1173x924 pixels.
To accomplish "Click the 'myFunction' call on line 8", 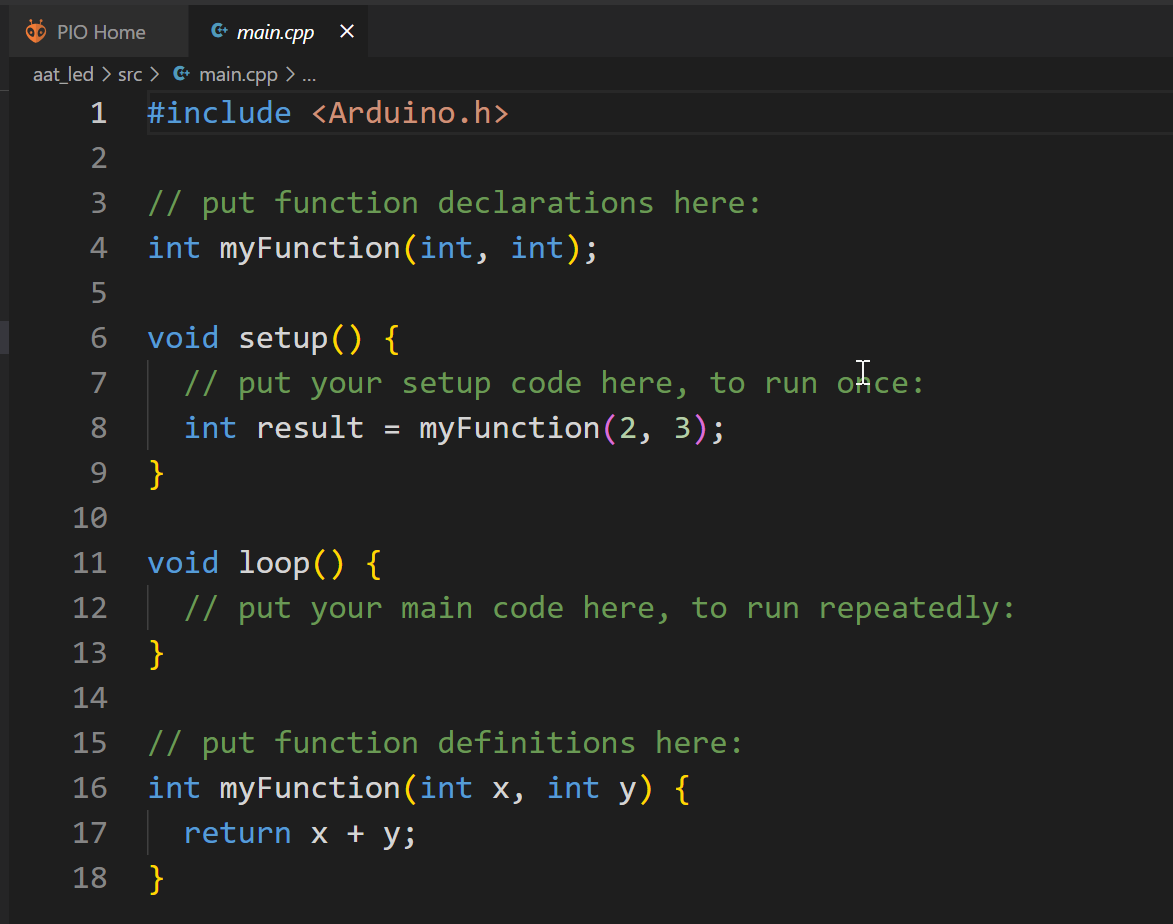I will (x=509, y=429).
